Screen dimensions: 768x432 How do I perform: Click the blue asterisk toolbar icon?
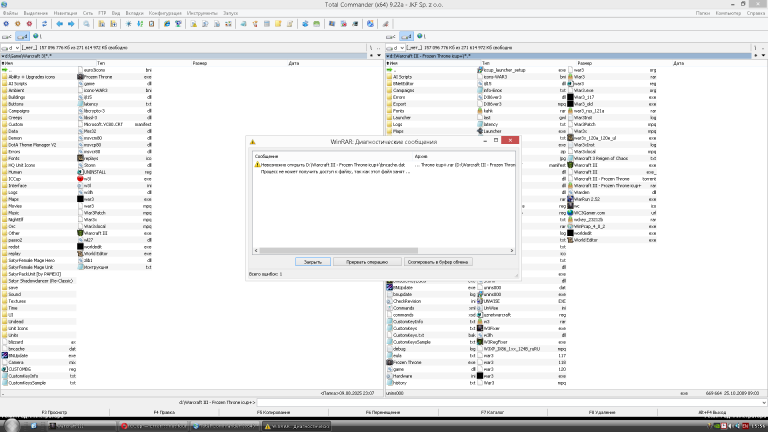(128, 24)
